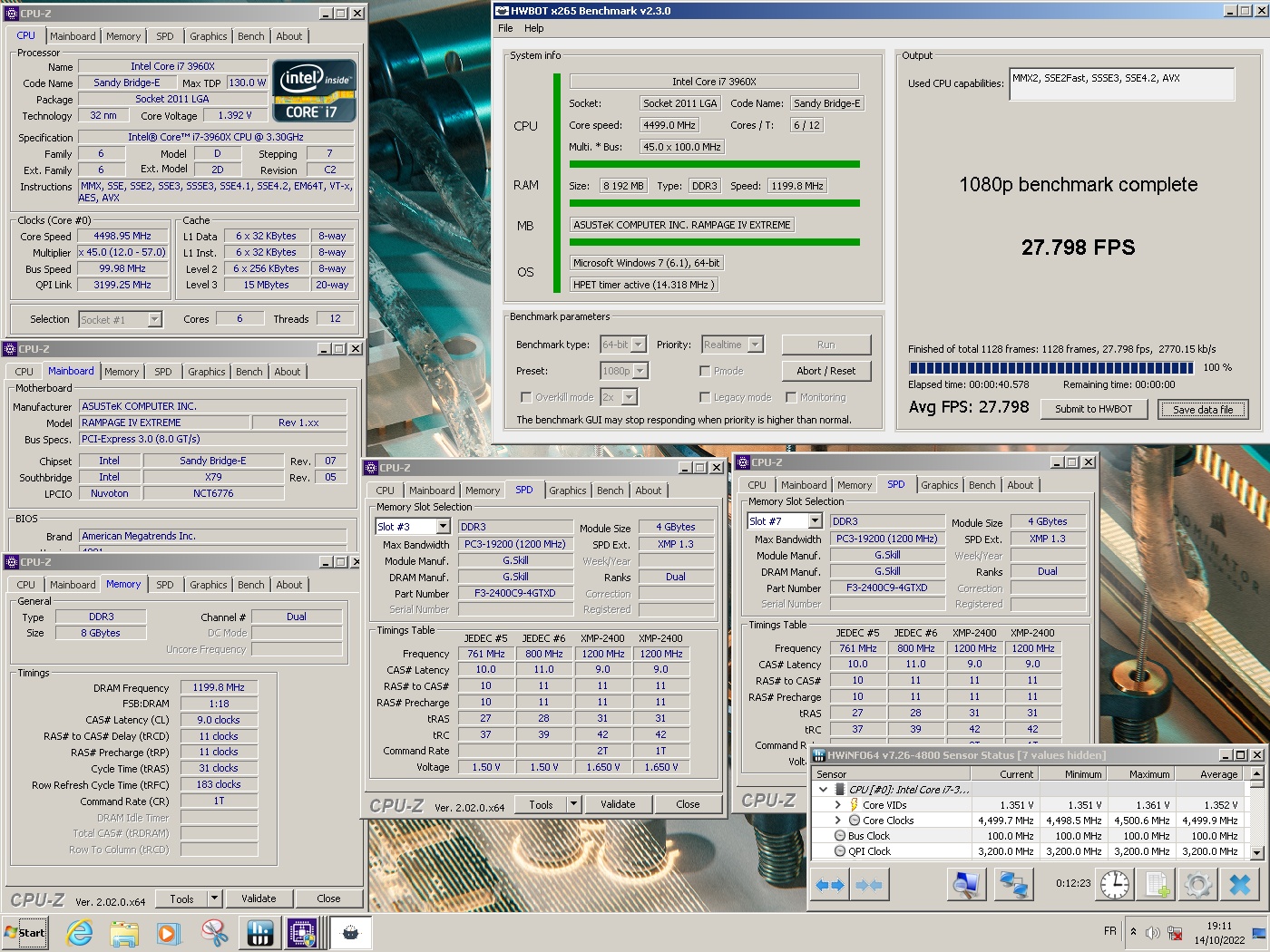
Task: Reset HWiNFO clock timer icon
Action: pos(1115,885)
